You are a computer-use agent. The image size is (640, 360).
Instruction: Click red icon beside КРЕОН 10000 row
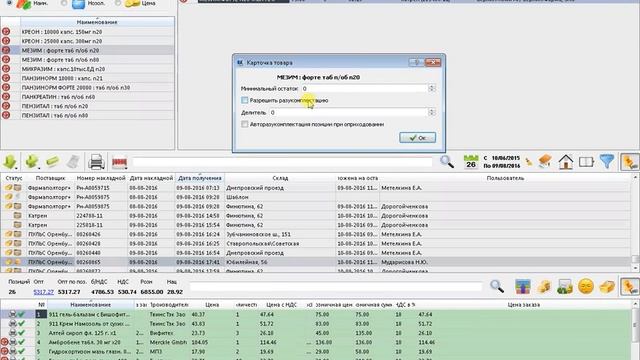(x=6, y=31)
